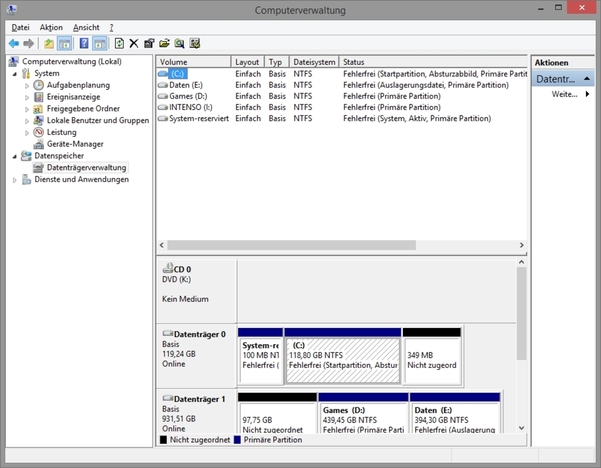Expand Lokale Benutzer und Gruppen arrow
This screenshot has width=601, height=468.
[27, 121]
